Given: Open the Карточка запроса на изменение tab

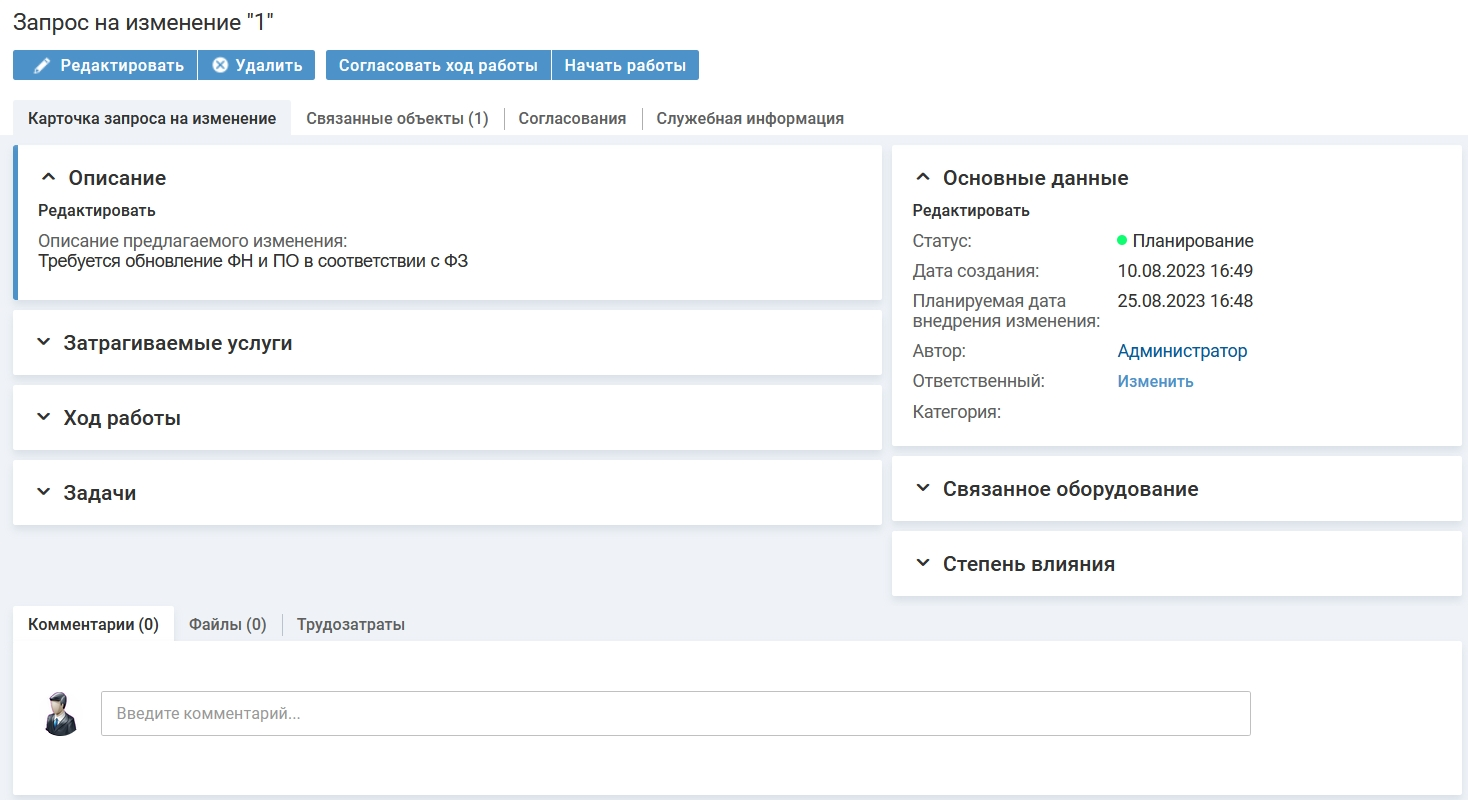Looking at the screenshot, I should (152, 118).
